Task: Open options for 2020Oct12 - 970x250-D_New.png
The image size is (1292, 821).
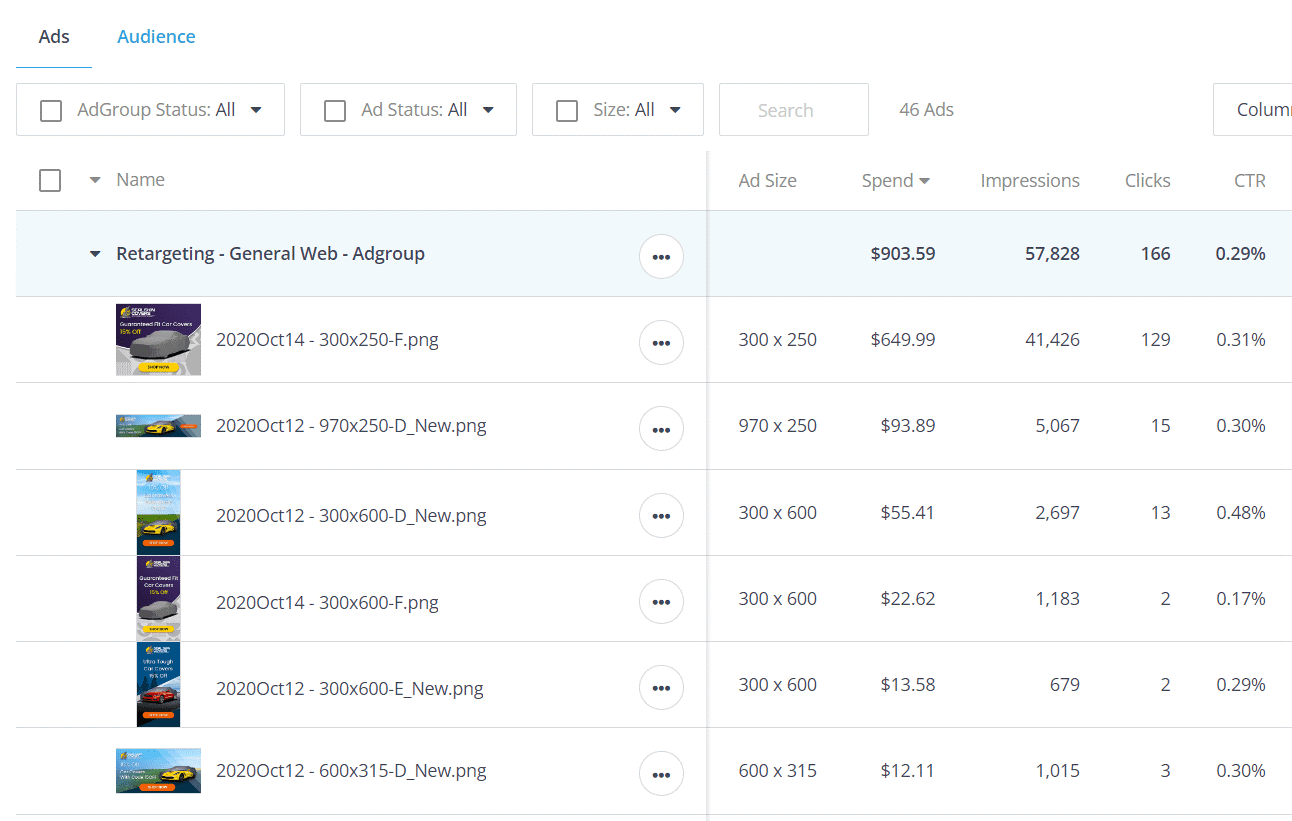Action: (661, 428)
